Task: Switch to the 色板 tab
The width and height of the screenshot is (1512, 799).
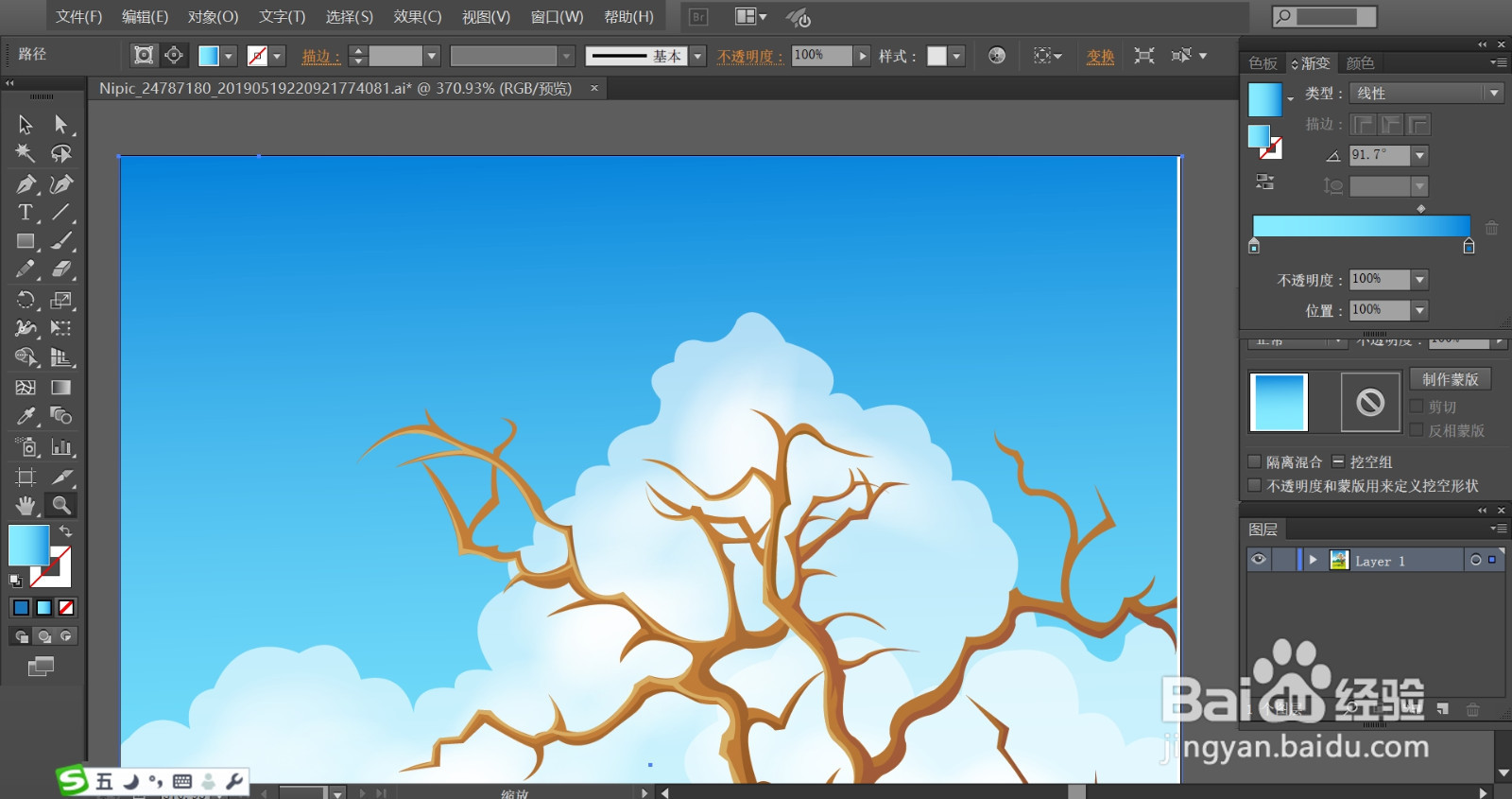Action: 1263,63
